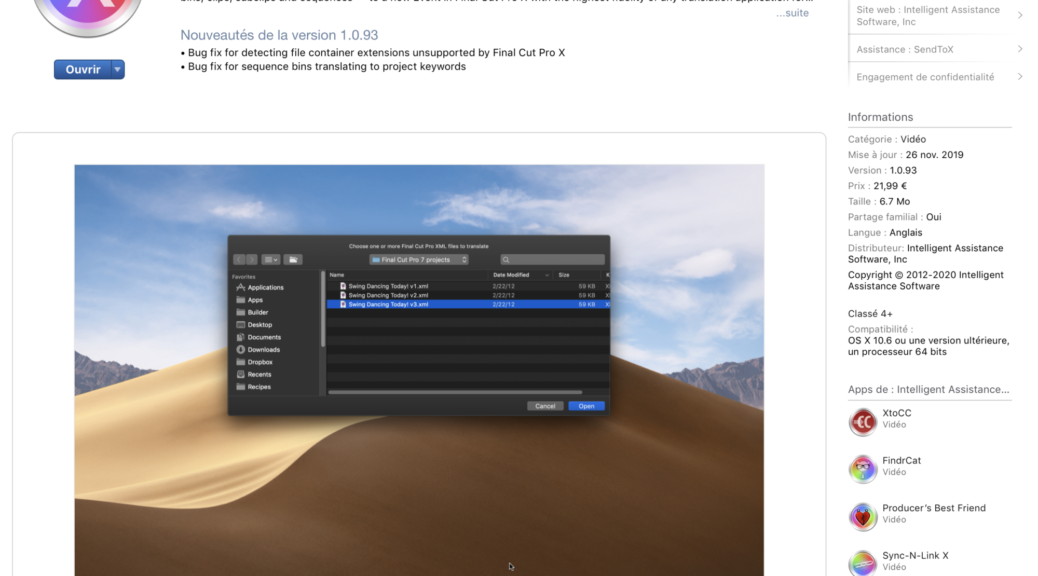Open Engagement de confidentialité link
The image size is (1038, 576).
(925, 77)
